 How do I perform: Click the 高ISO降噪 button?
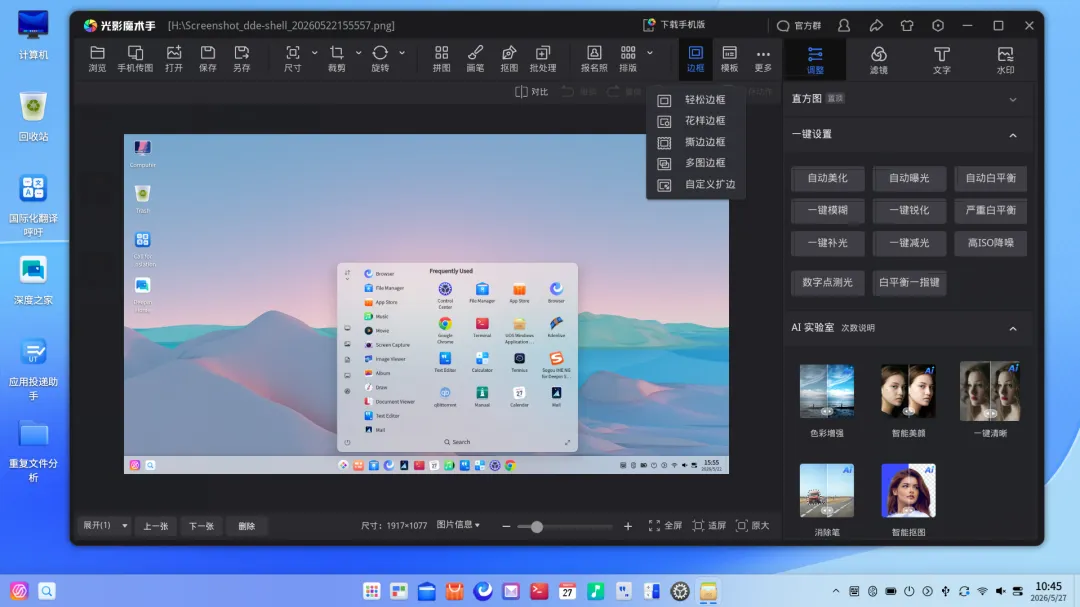coord(990,243)
